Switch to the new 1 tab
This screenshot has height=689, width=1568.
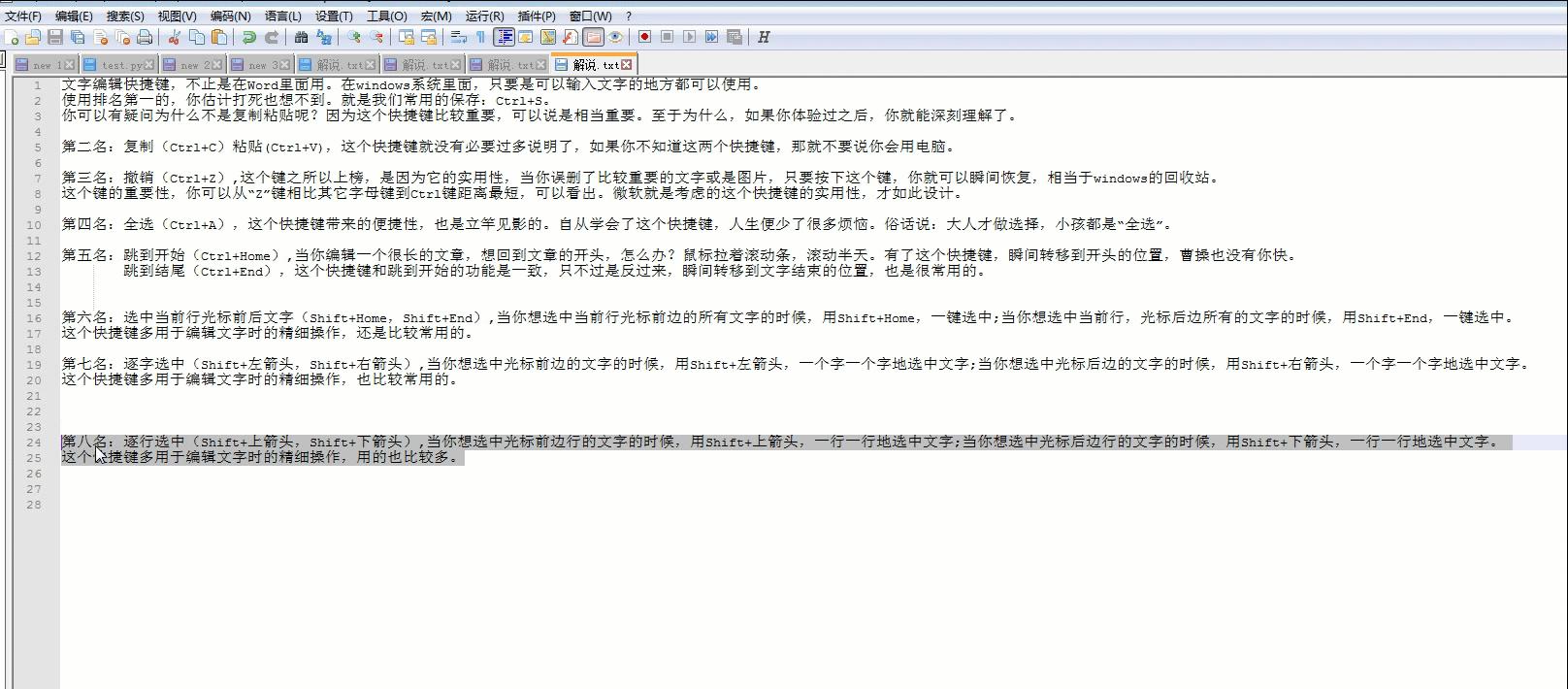click(47, 65)
